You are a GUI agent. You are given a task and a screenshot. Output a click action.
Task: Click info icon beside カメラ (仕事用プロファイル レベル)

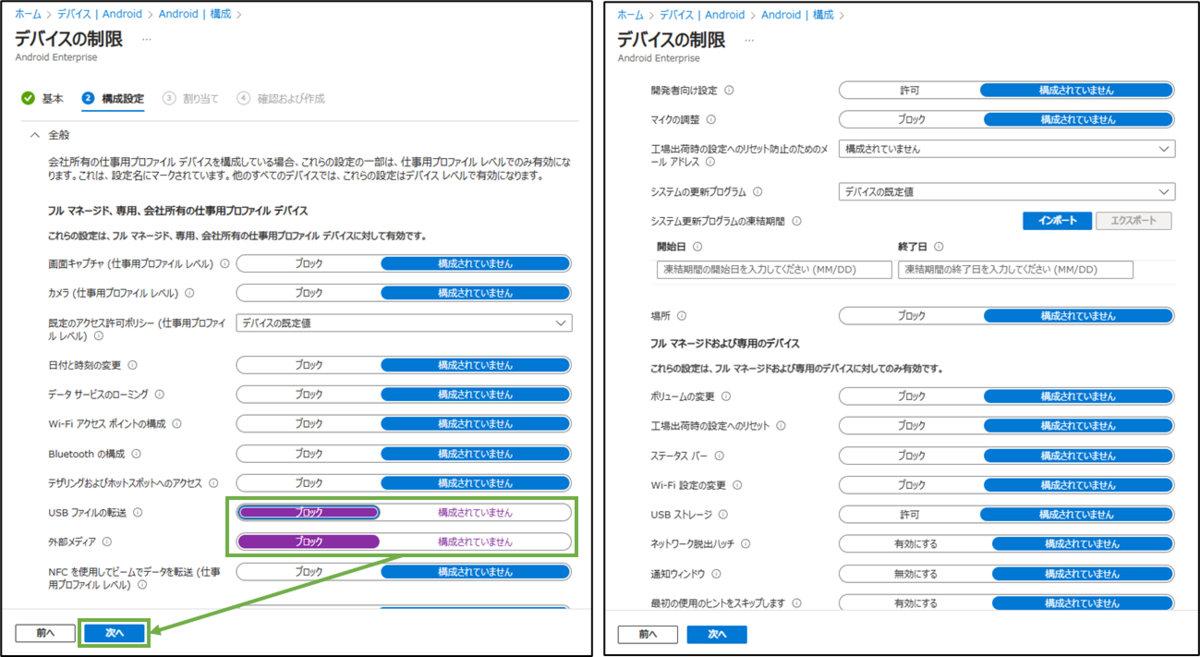click(189, 293)
